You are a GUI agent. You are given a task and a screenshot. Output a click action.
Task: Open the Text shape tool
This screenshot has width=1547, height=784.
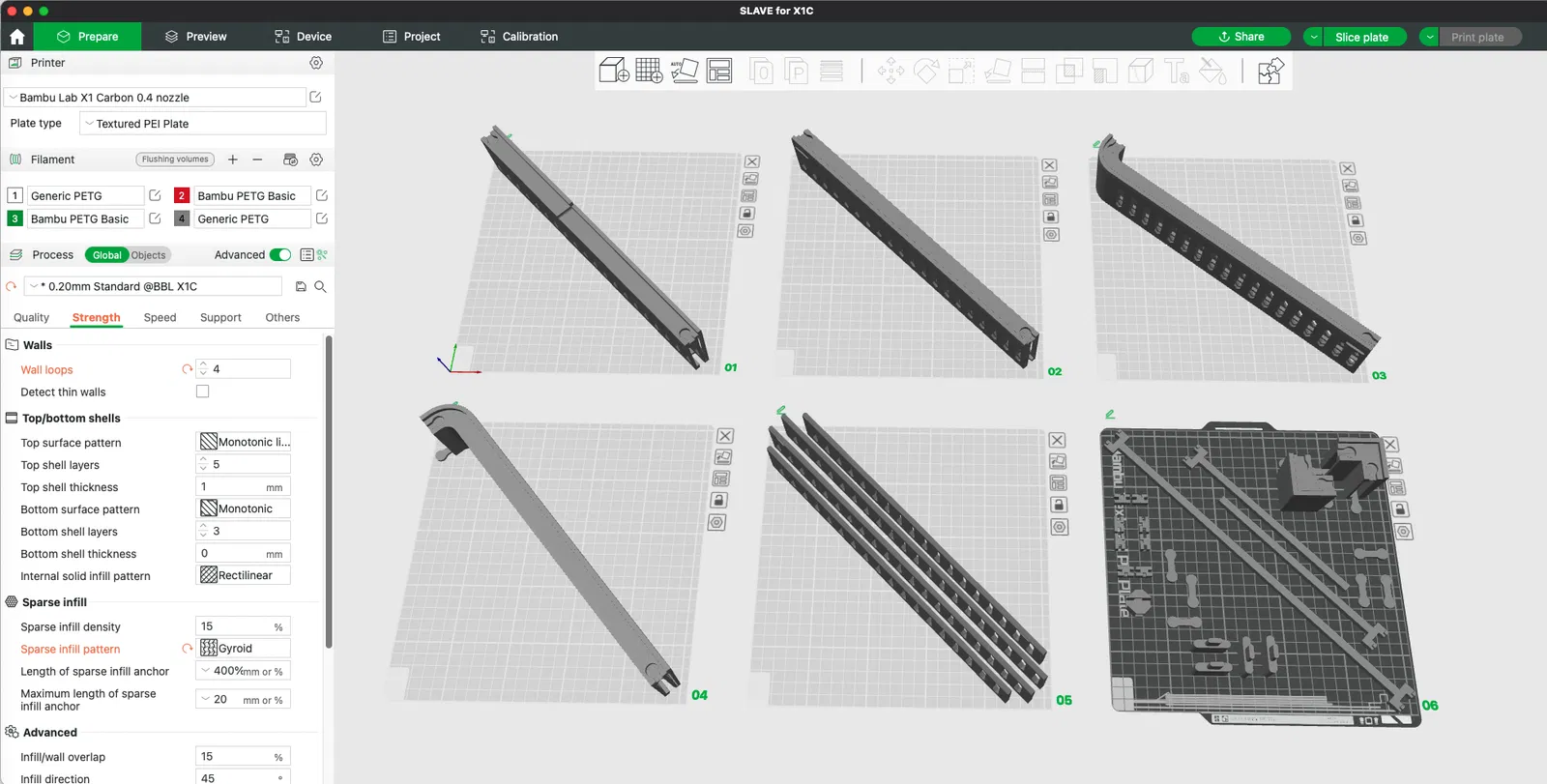click(x=1177, y=72)
